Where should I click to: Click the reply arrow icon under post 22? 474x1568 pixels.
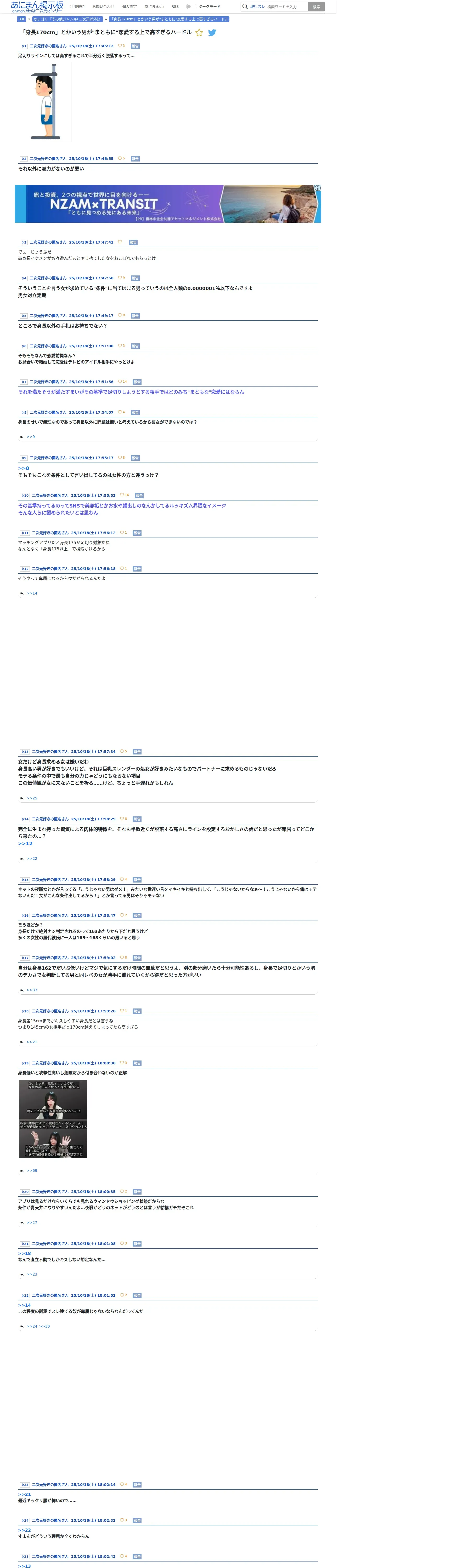tap(22, 1326)
